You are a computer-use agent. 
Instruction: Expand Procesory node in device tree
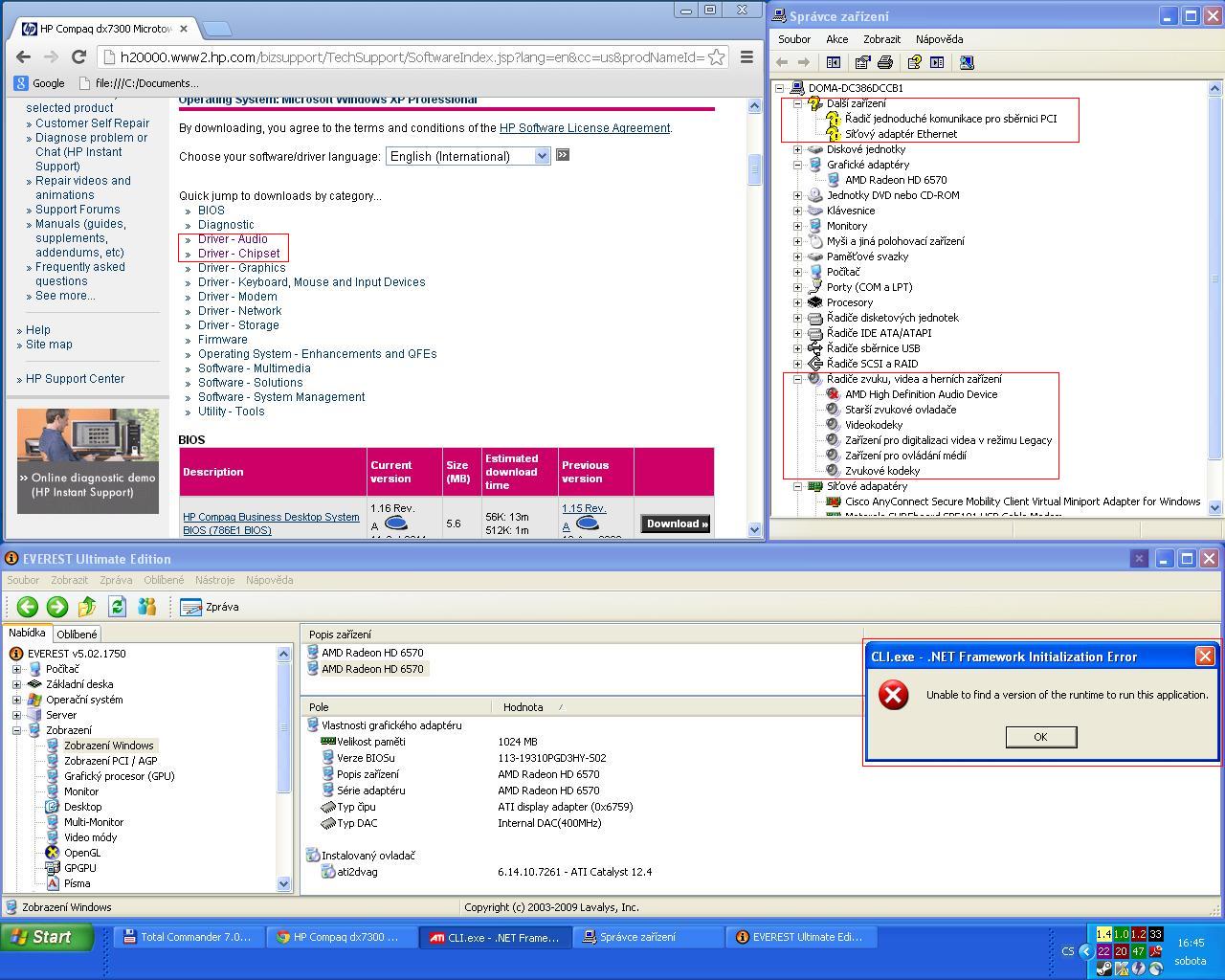797,302
